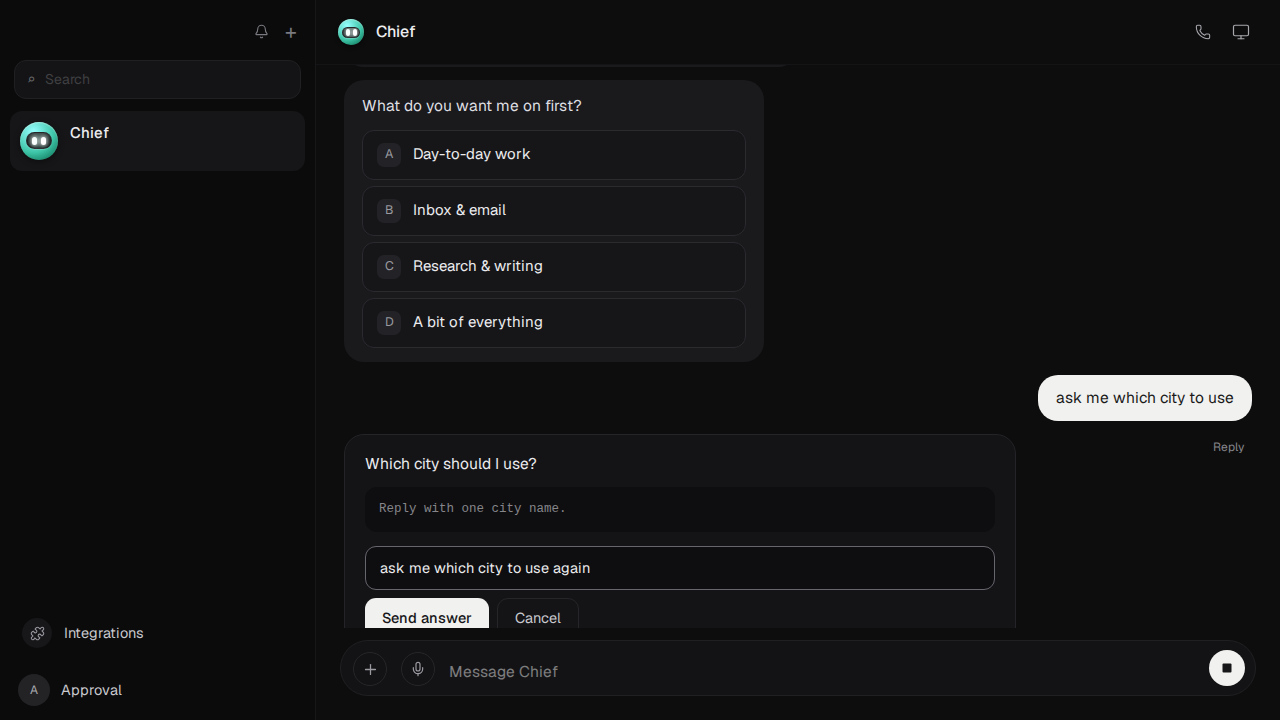Select option D A bit of everything

pos(554,323)
